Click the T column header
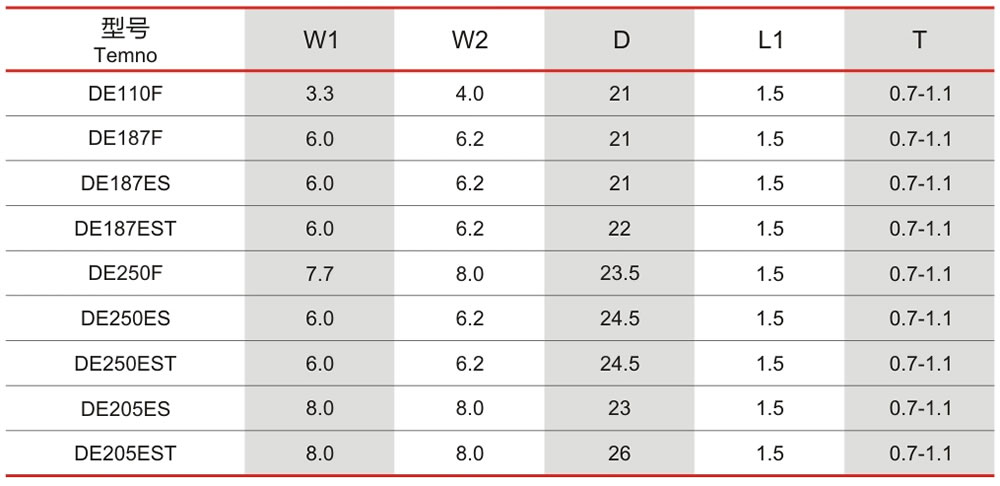This screenshot has height=486, width=1000. point(919,40)
